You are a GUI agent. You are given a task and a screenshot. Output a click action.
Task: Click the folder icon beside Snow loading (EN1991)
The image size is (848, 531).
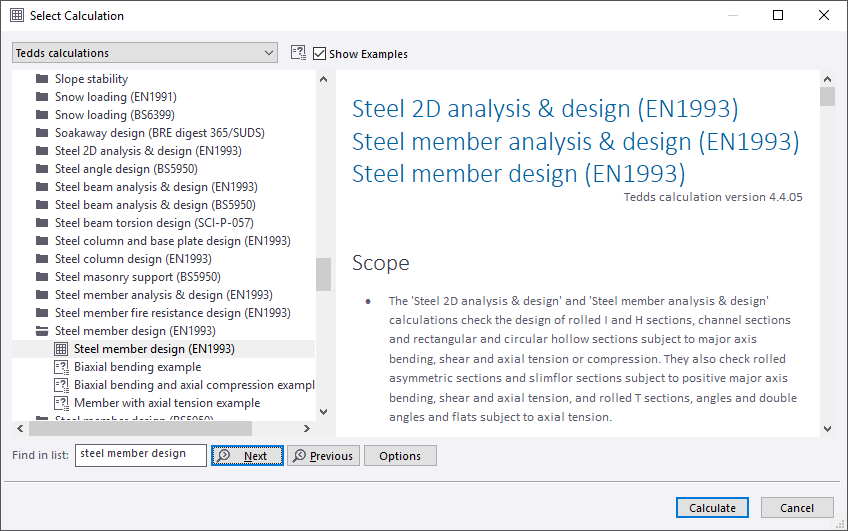click(42, 97)
